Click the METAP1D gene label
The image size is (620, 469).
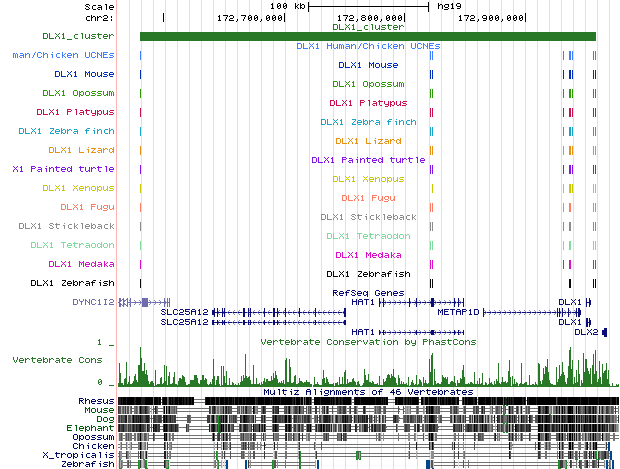459,312
